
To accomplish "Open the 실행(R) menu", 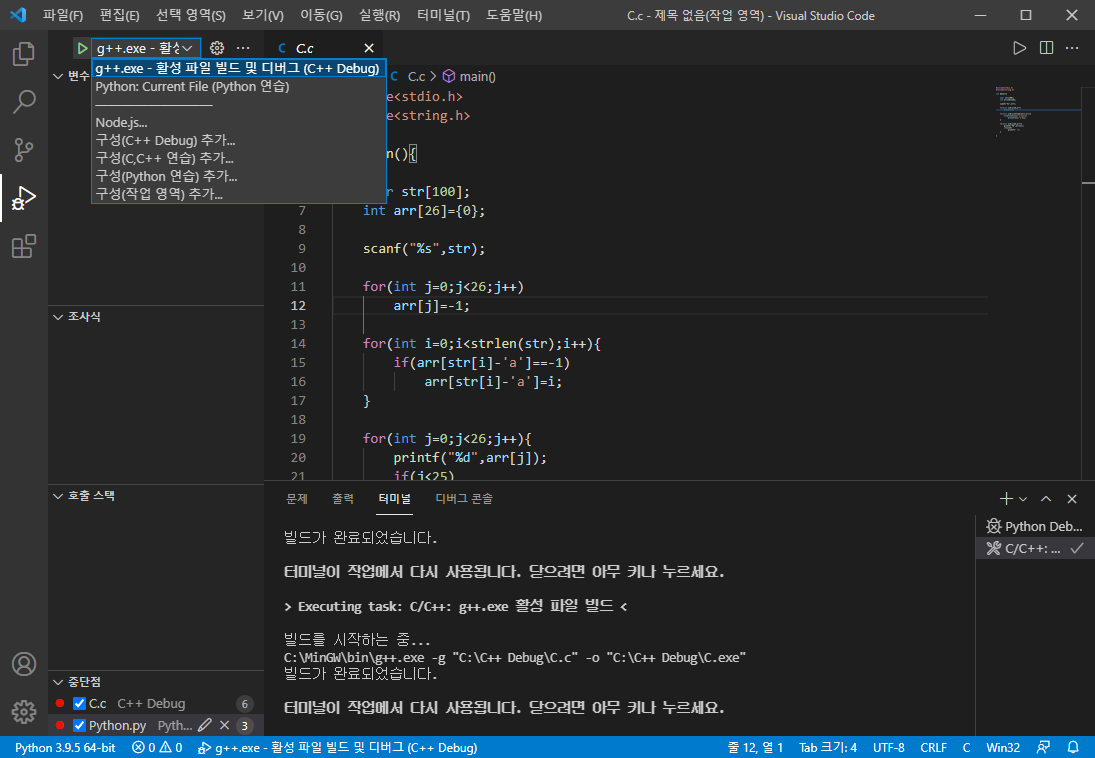I will (x=379, y=15).
